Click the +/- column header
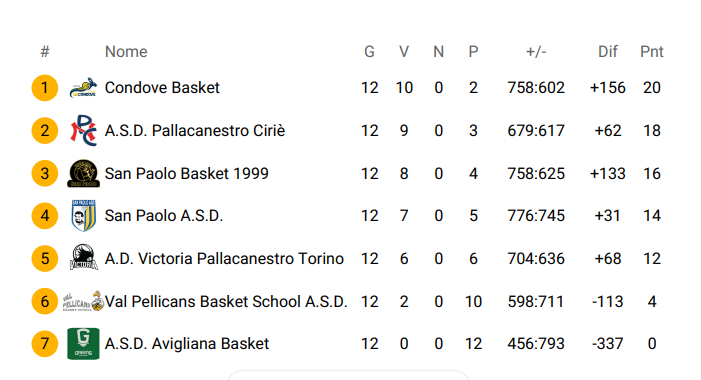The image size is (701, 380). pyautogui.click(x=536, y=52)
